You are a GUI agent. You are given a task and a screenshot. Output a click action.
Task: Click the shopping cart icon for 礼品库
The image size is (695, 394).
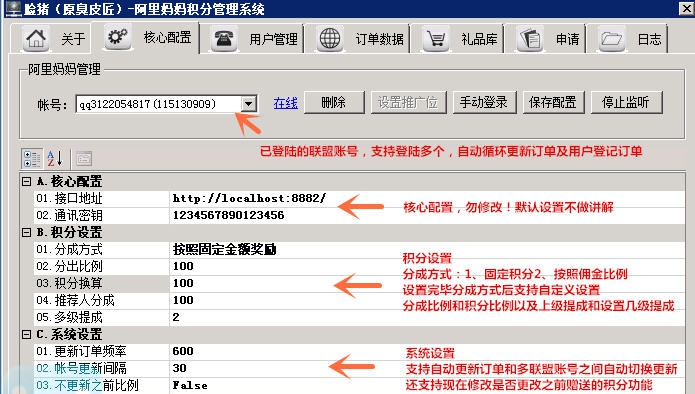click(x=436, y=39)
